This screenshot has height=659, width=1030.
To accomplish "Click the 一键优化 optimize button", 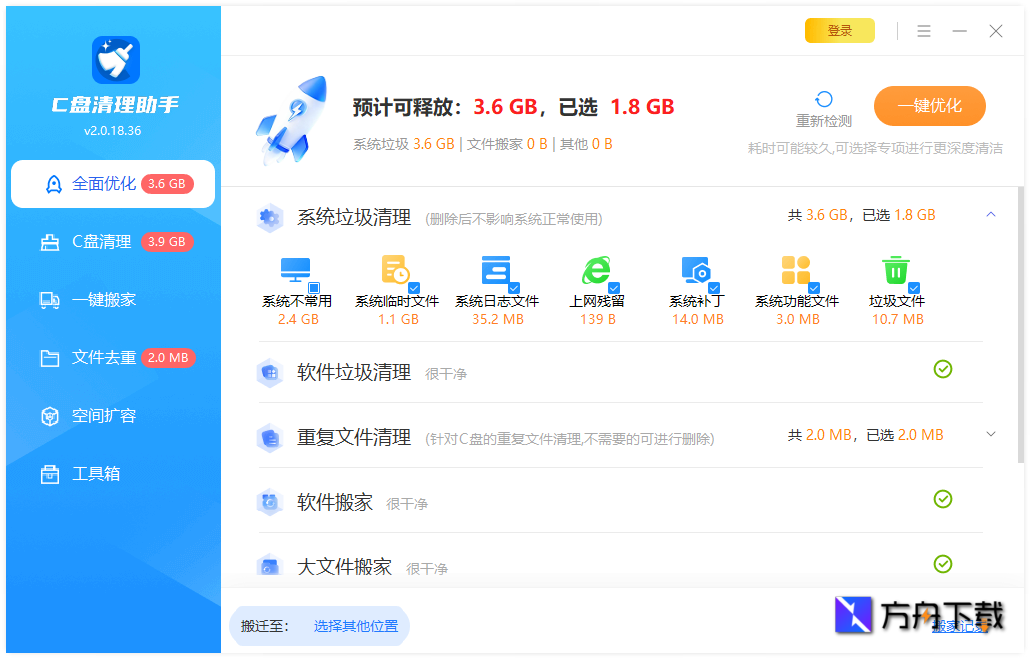I will click(x=929, y=106).
